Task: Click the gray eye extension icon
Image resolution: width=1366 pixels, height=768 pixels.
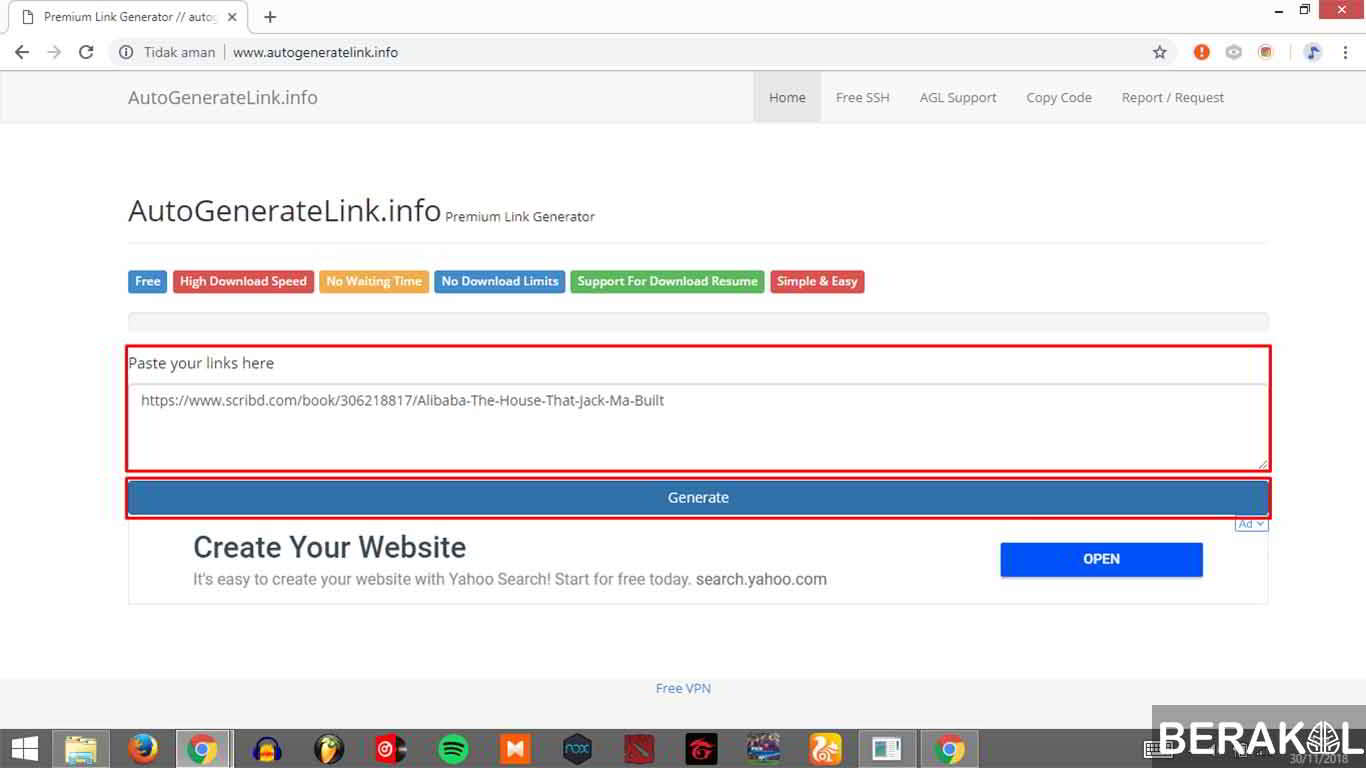Action: click(1234, 52)
